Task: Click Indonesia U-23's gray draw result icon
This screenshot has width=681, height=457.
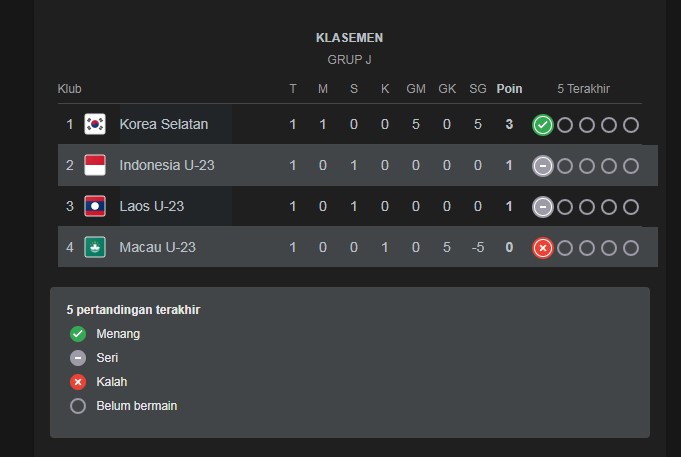Action: pyautogui.click(x=542, y=166)
